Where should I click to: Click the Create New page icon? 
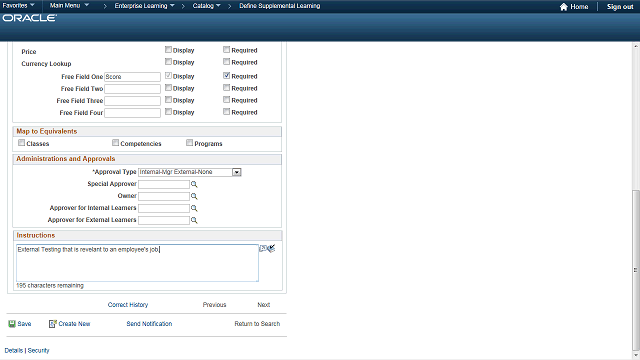click(x=53, y=324)
